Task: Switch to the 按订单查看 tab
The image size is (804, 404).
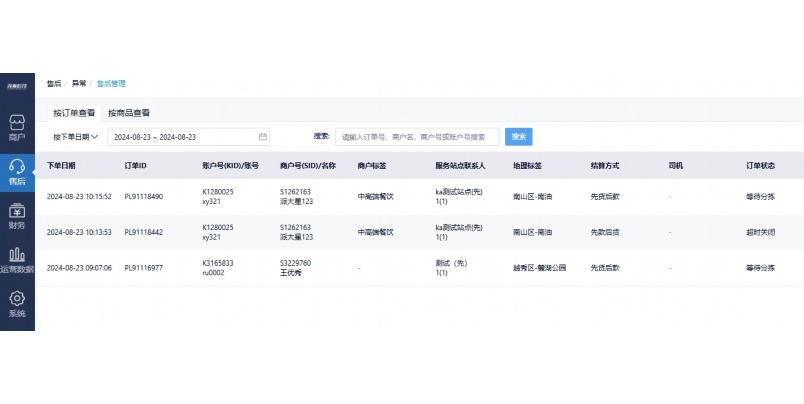Action: tap(74, 113)
